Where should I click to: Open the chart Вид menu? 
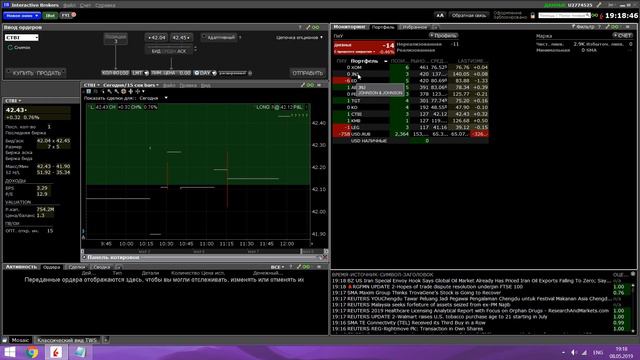[x=205, y=85]
